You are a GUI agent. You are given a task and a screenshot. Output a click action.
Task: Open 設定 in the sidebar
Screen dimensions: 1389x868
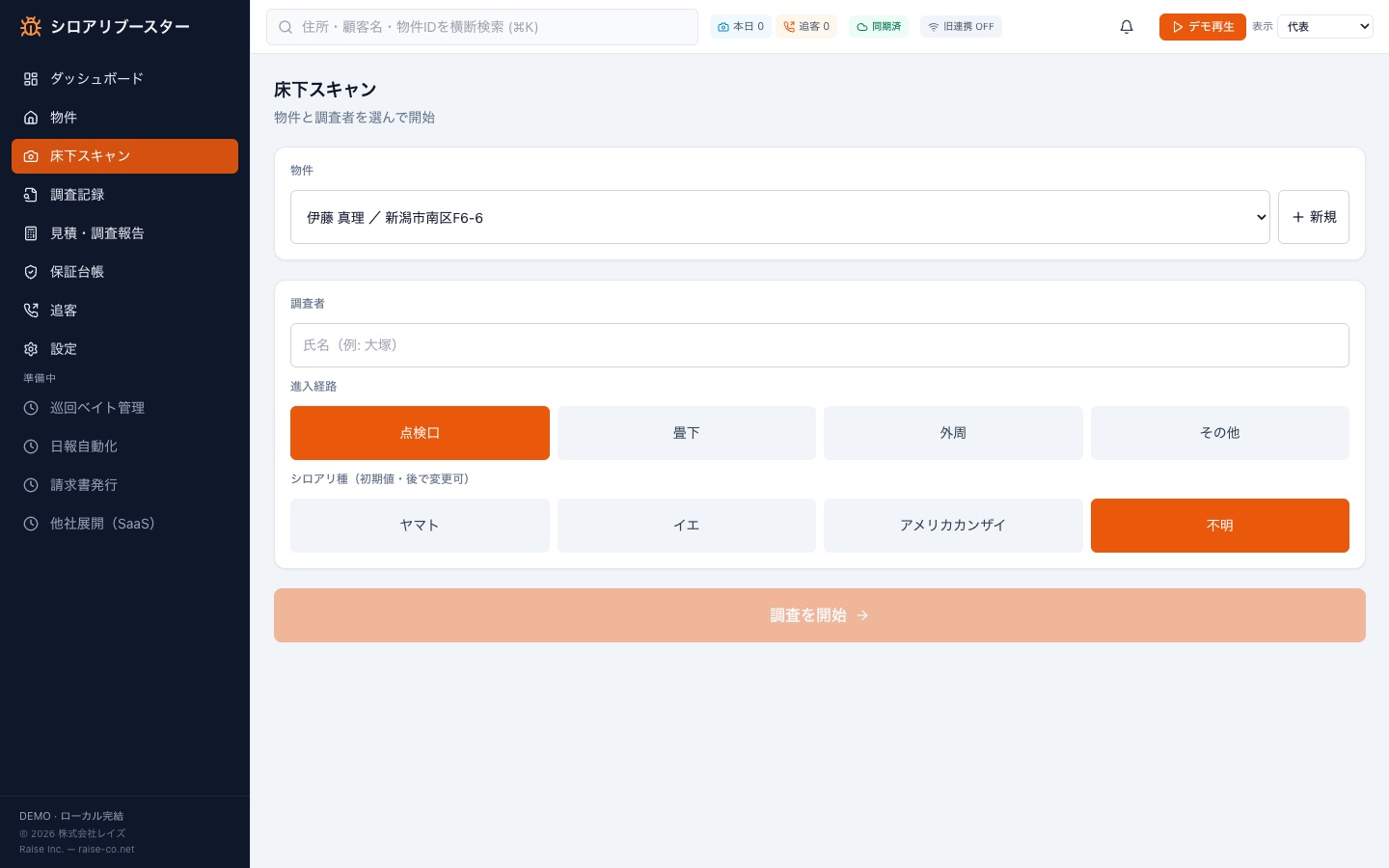[x=124, y=349]
